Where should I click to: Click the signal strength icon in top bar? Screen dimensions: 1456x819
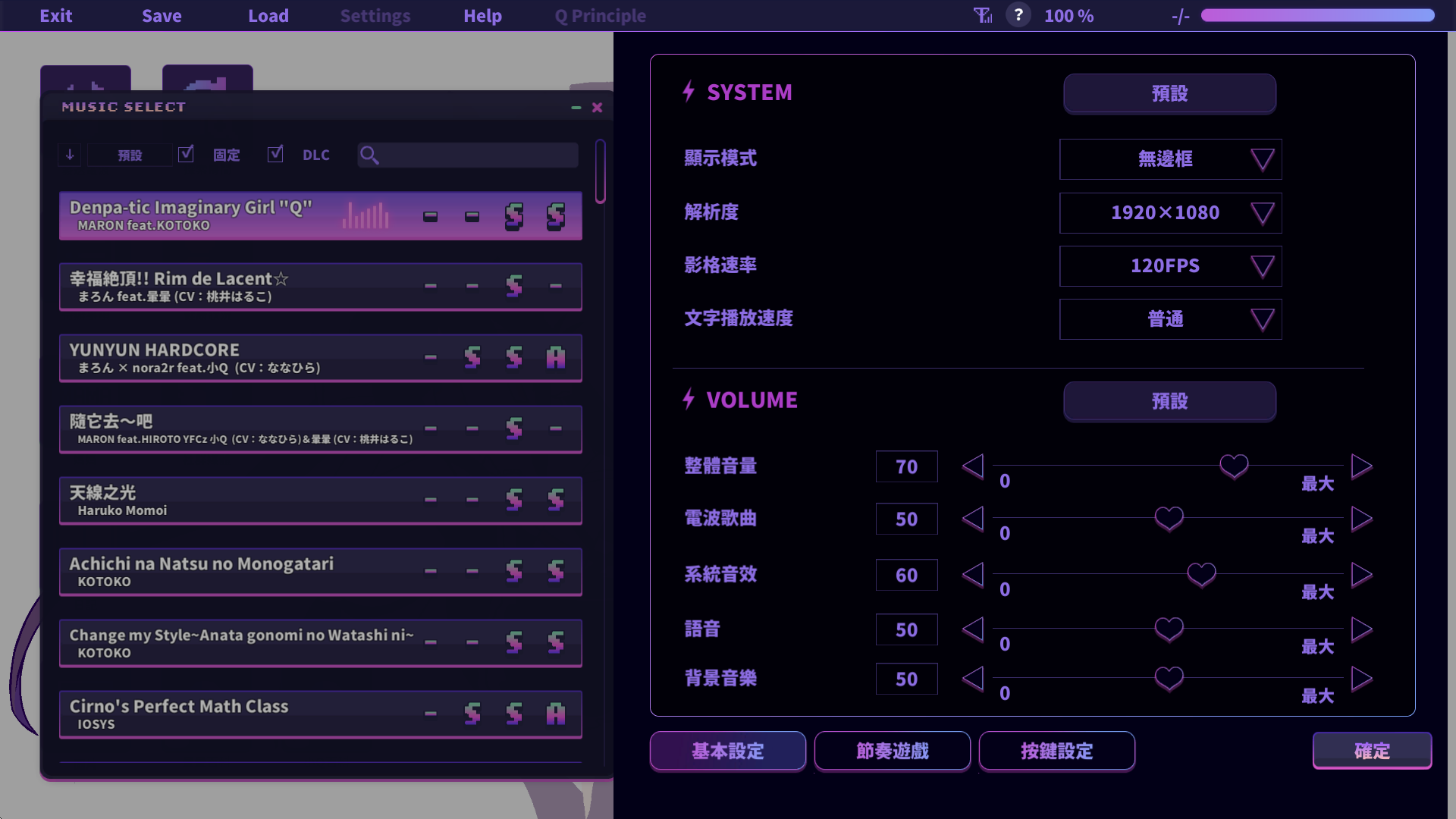coord(983,15)
